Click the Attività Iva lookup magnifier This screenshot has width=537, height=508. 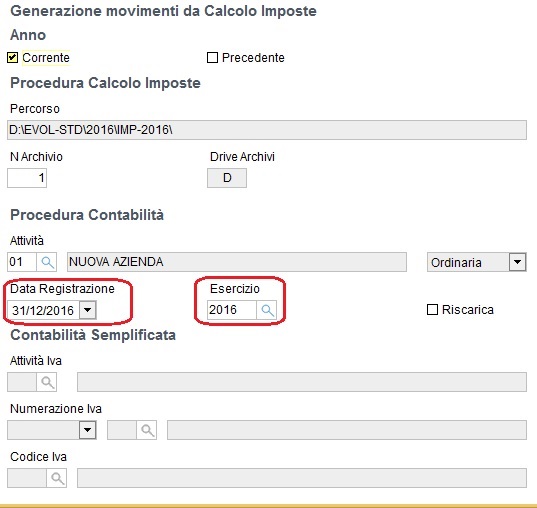(47, 382)
